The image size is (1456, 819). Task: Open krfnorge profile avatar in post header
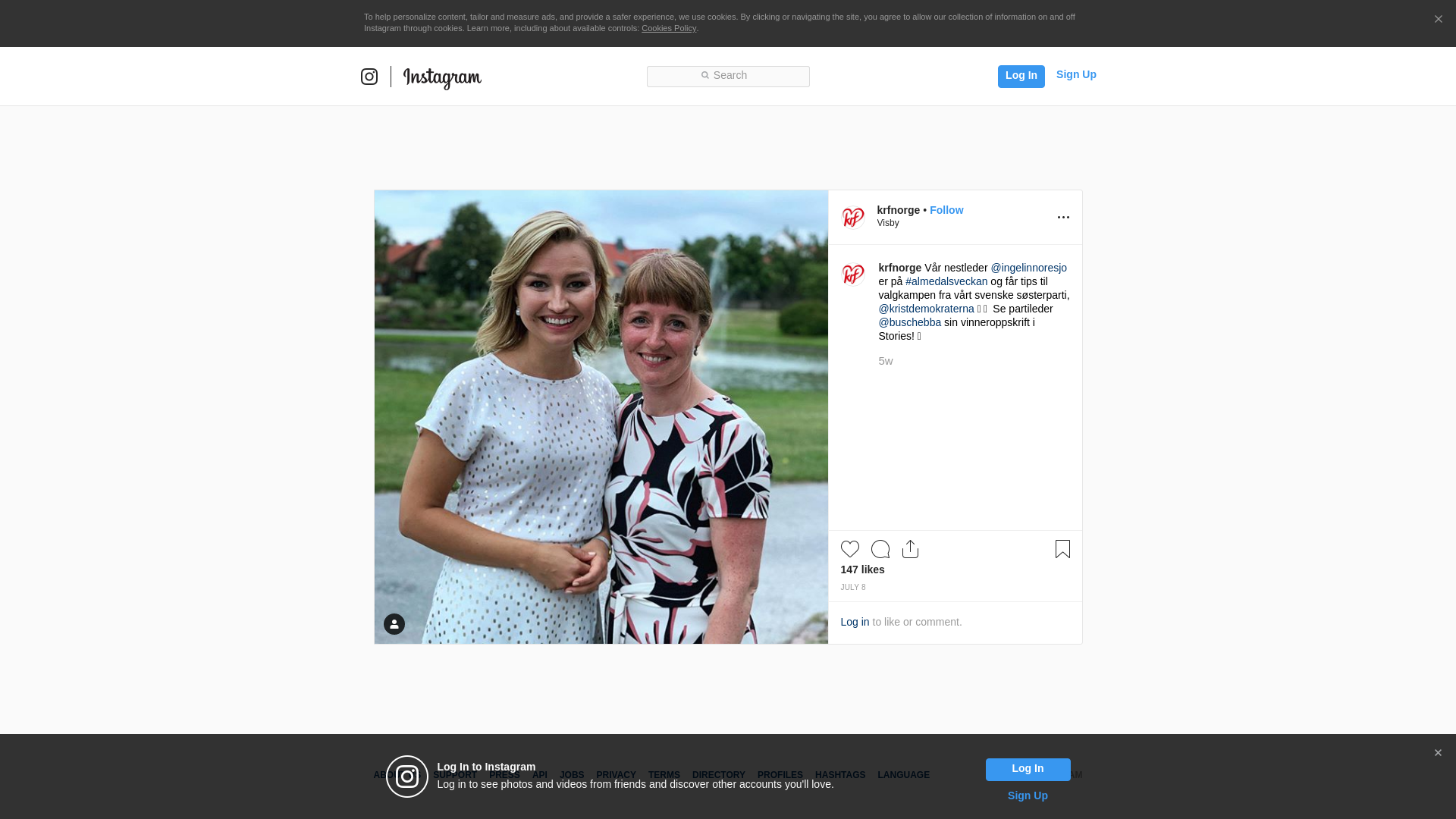pyautogui.click(x=853, y=217)
